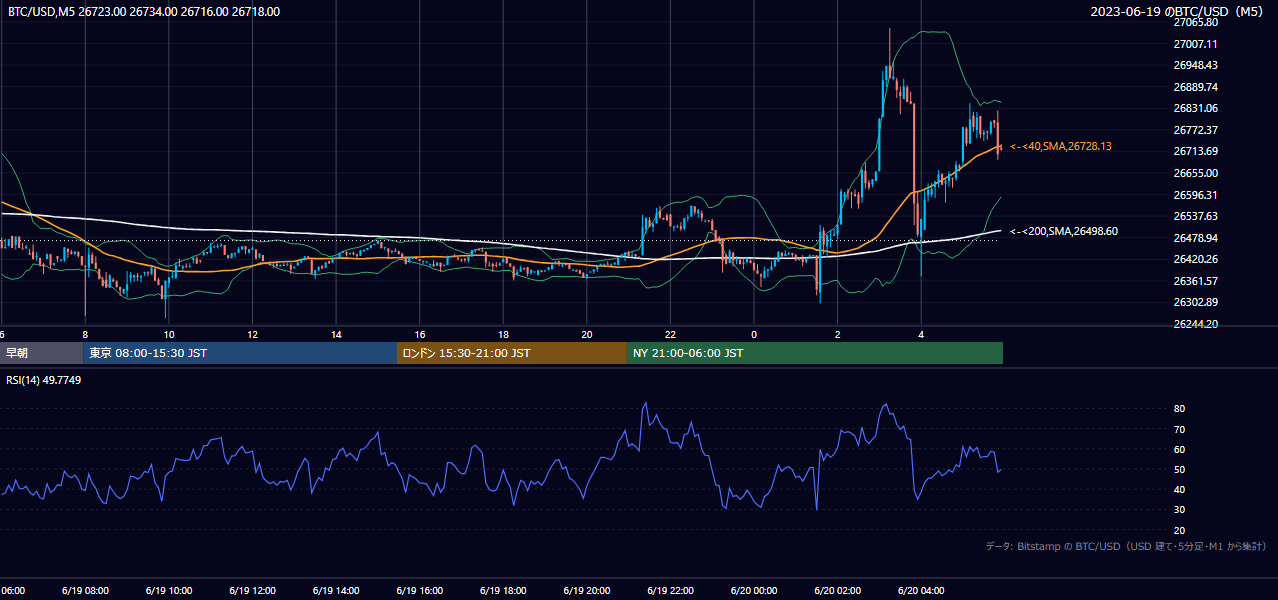Viewport: 1278px width, 600px height.
Task: Click the 6/19 08:00 date label
Action: 84,590
